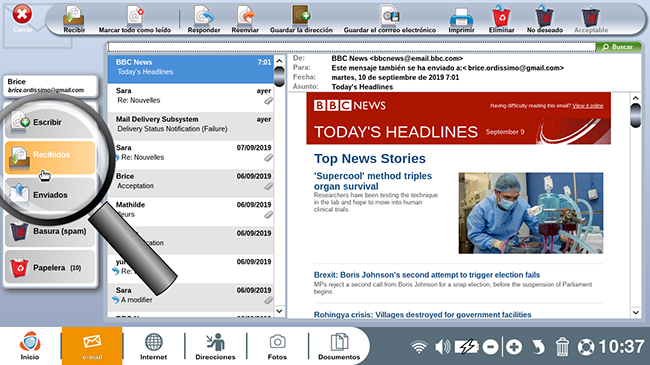Click the message list scrollbar thumb
The height and width of the screenshot is (365, 650).
[x=279, y=76]
